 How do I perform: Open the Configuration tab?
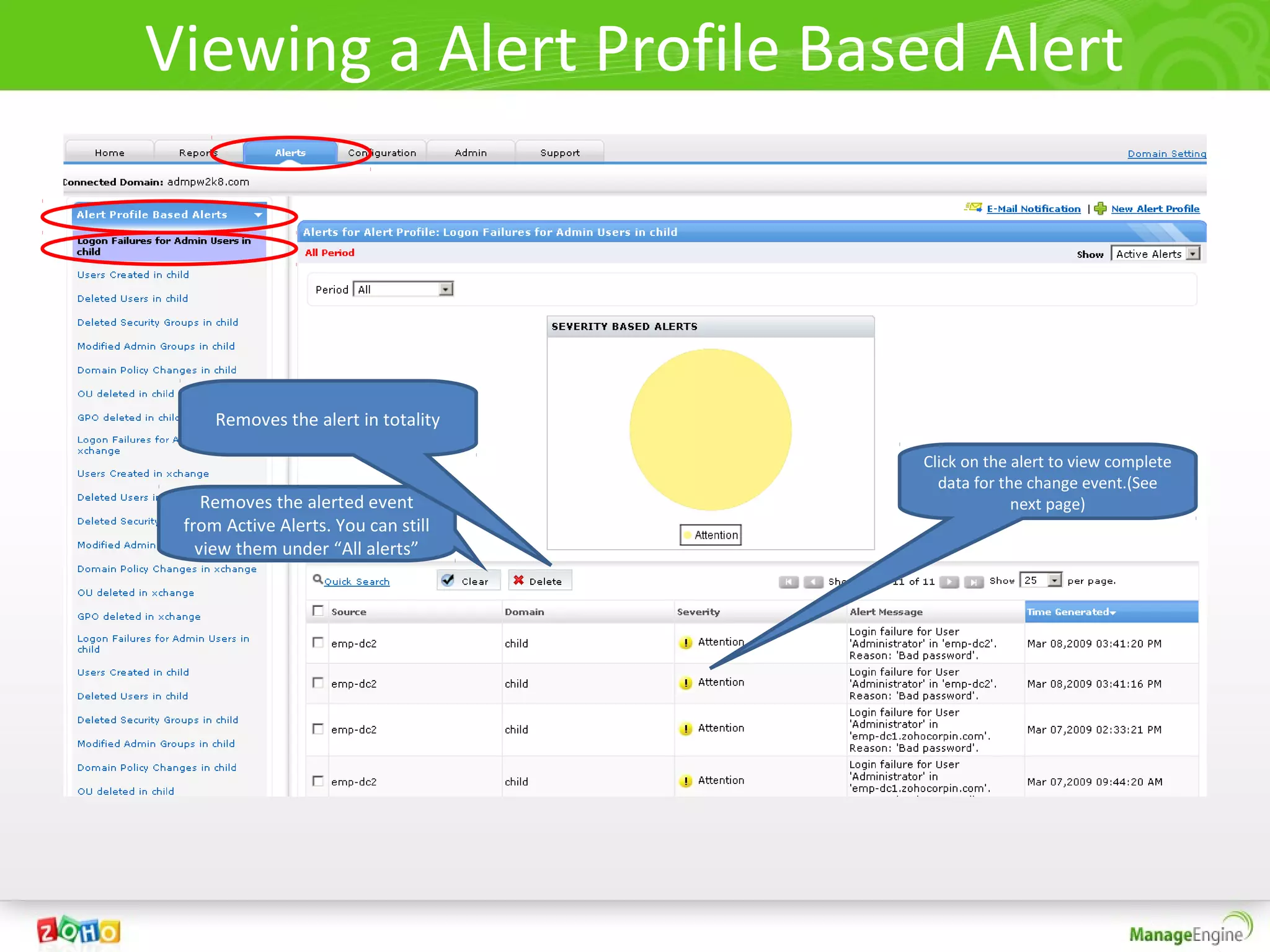pos(382,152)
